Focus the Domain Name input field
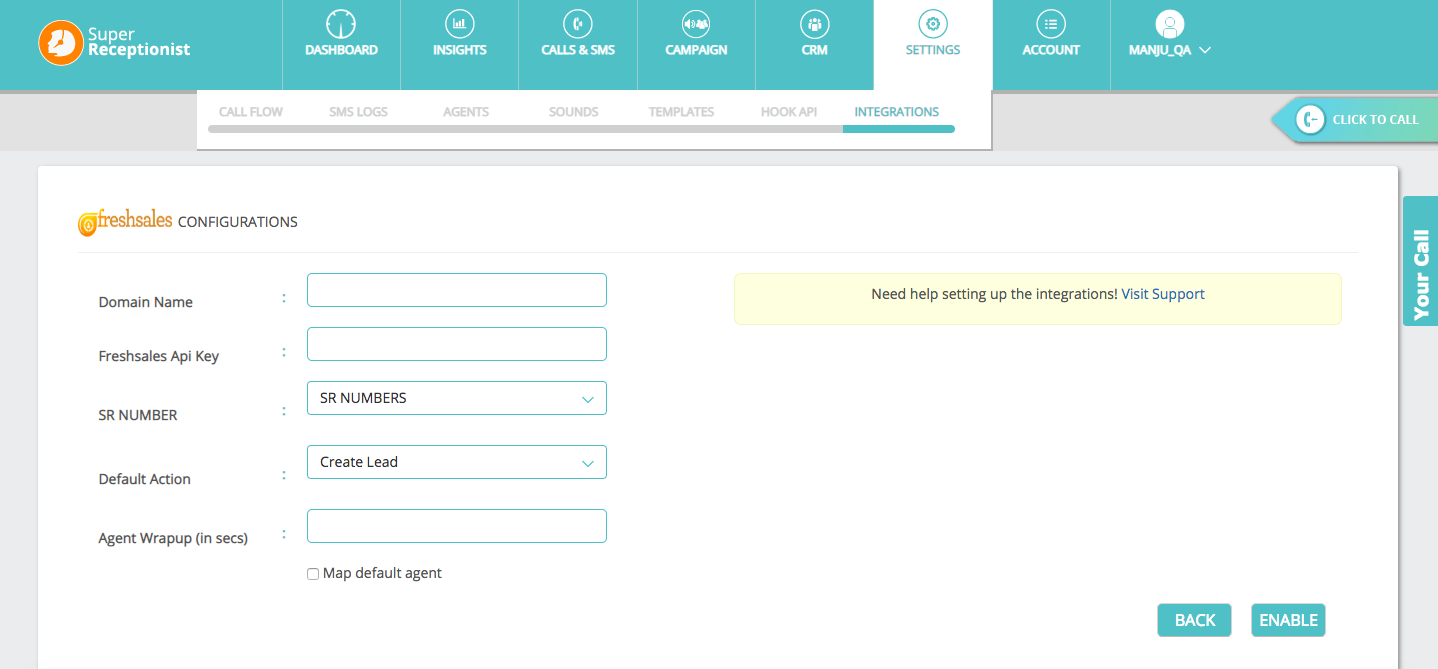The image size is (1438, 669). point(457,290)
